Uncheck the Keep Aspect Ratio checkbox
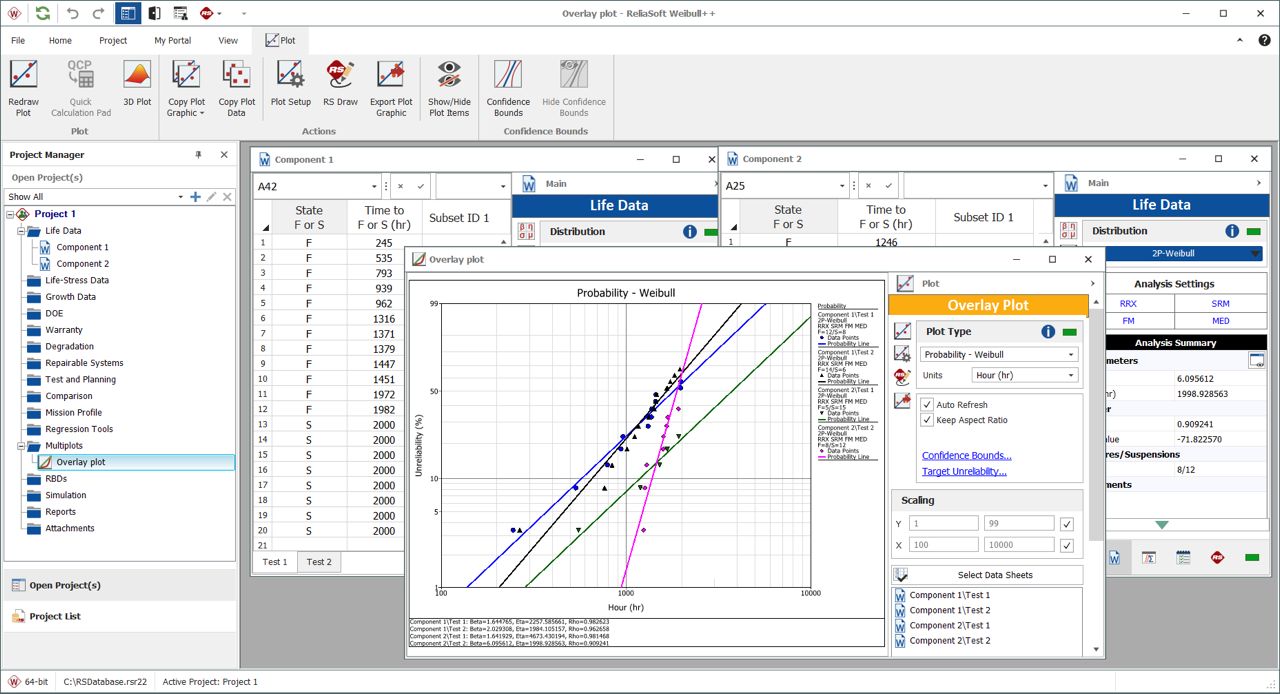This screenshot has height=694, width=1280. [x=927, y=421]
